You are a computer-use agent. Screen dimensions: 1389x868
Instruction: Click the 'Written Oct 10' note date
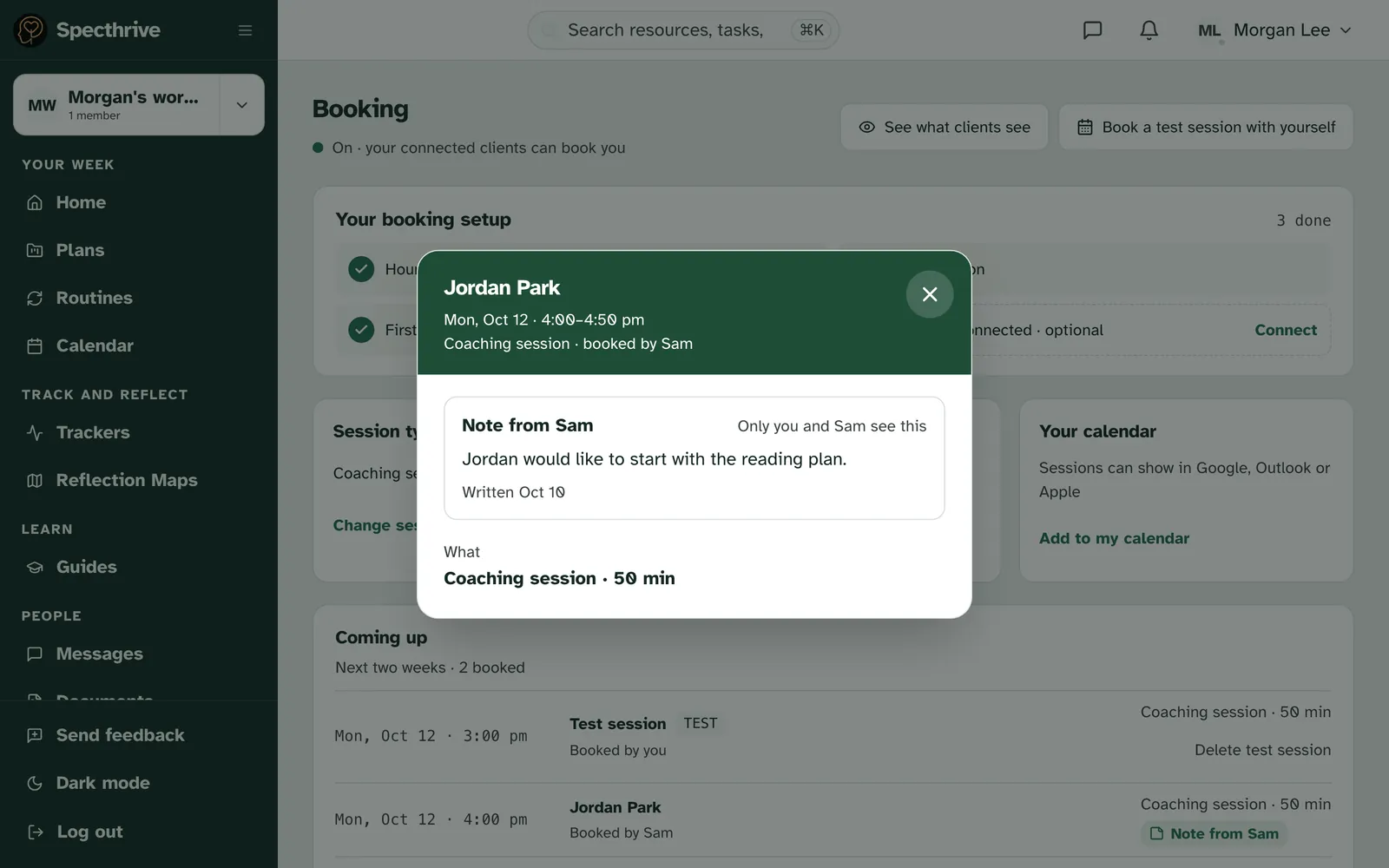coord(513,492)
